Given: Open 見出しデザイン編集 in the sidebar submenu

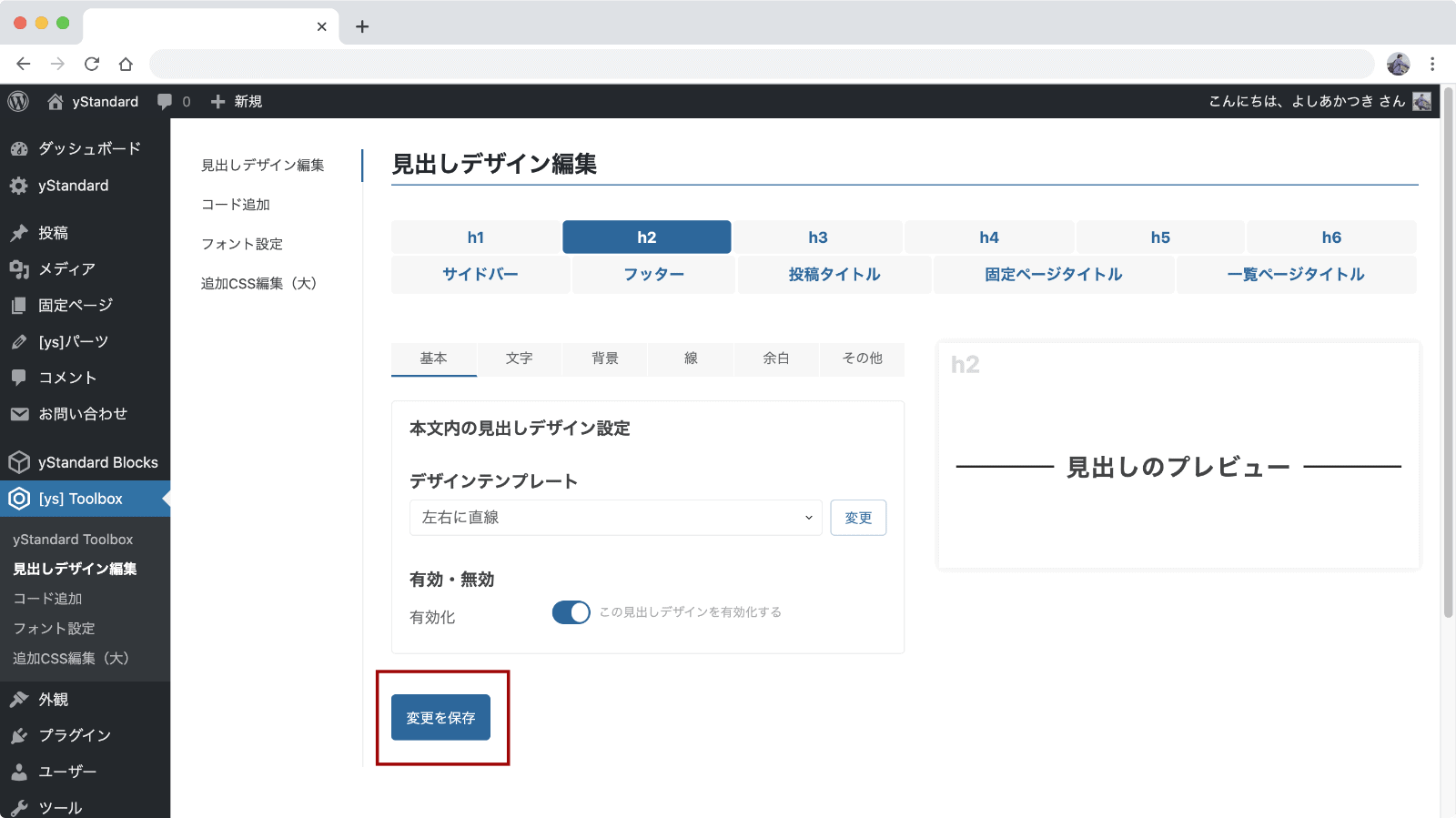Looking at the screenshot, I should click(x=75, y=569).
